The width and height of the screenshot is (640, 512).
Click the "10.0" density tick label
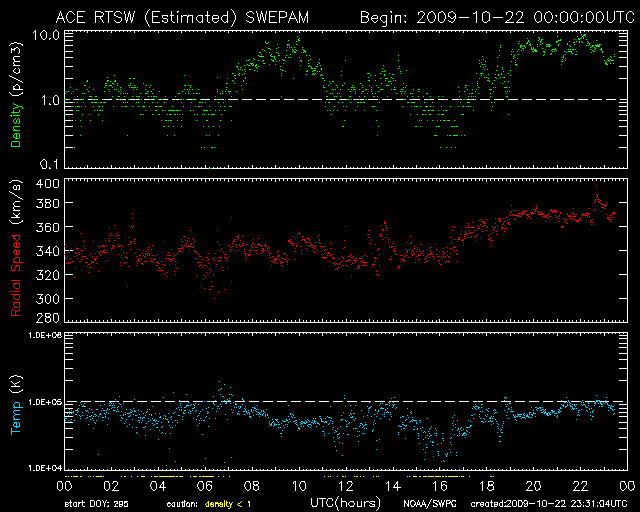[x=46, y=35]
